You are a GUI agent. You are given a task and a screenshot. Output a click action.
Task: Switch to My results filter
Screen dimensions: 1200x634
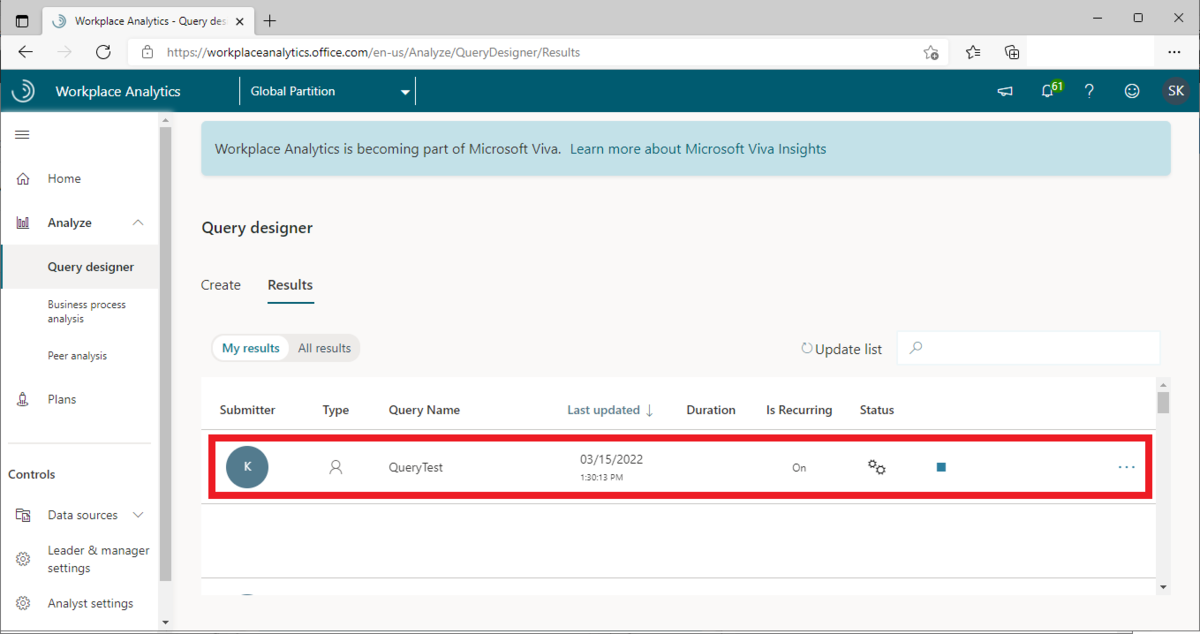251,348
